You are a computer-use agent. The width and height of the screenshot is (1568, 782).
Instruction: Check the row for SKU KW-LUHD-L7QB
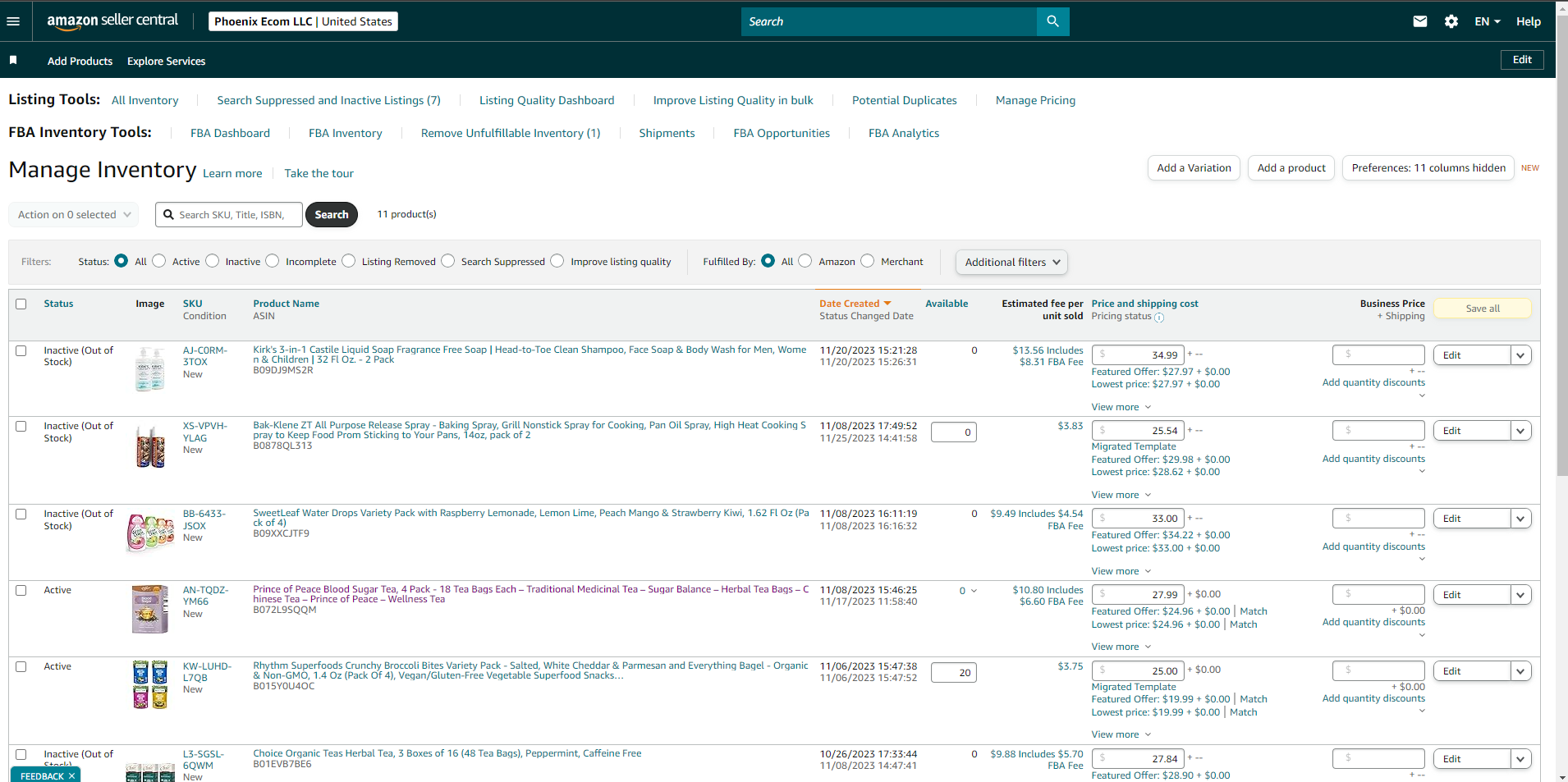pos(21,666)
